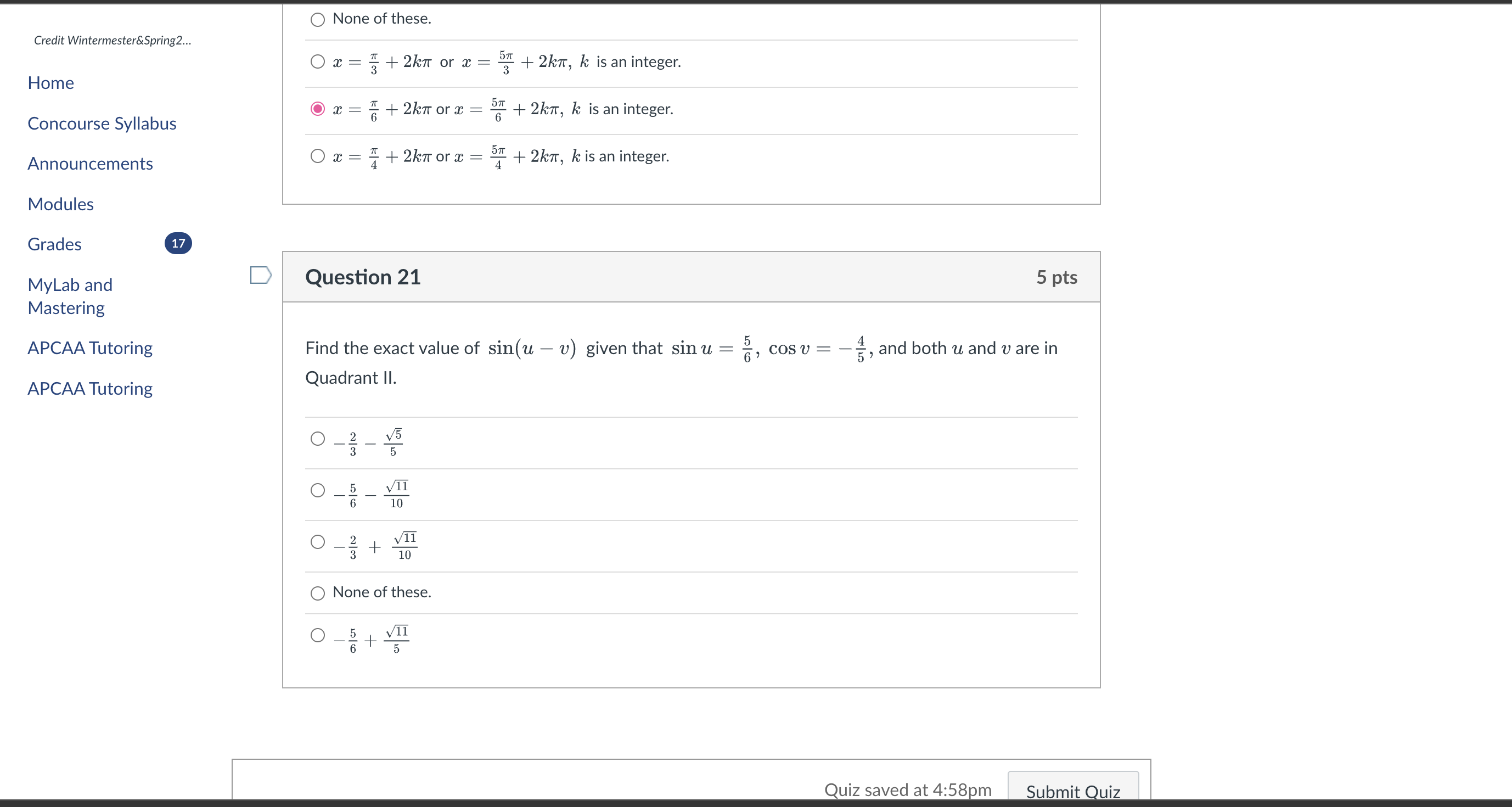This screenshot has height=807, width=1512.
Task: Verify selected answer x = π/6 + 2kπ
Action: tap(317, 109)
